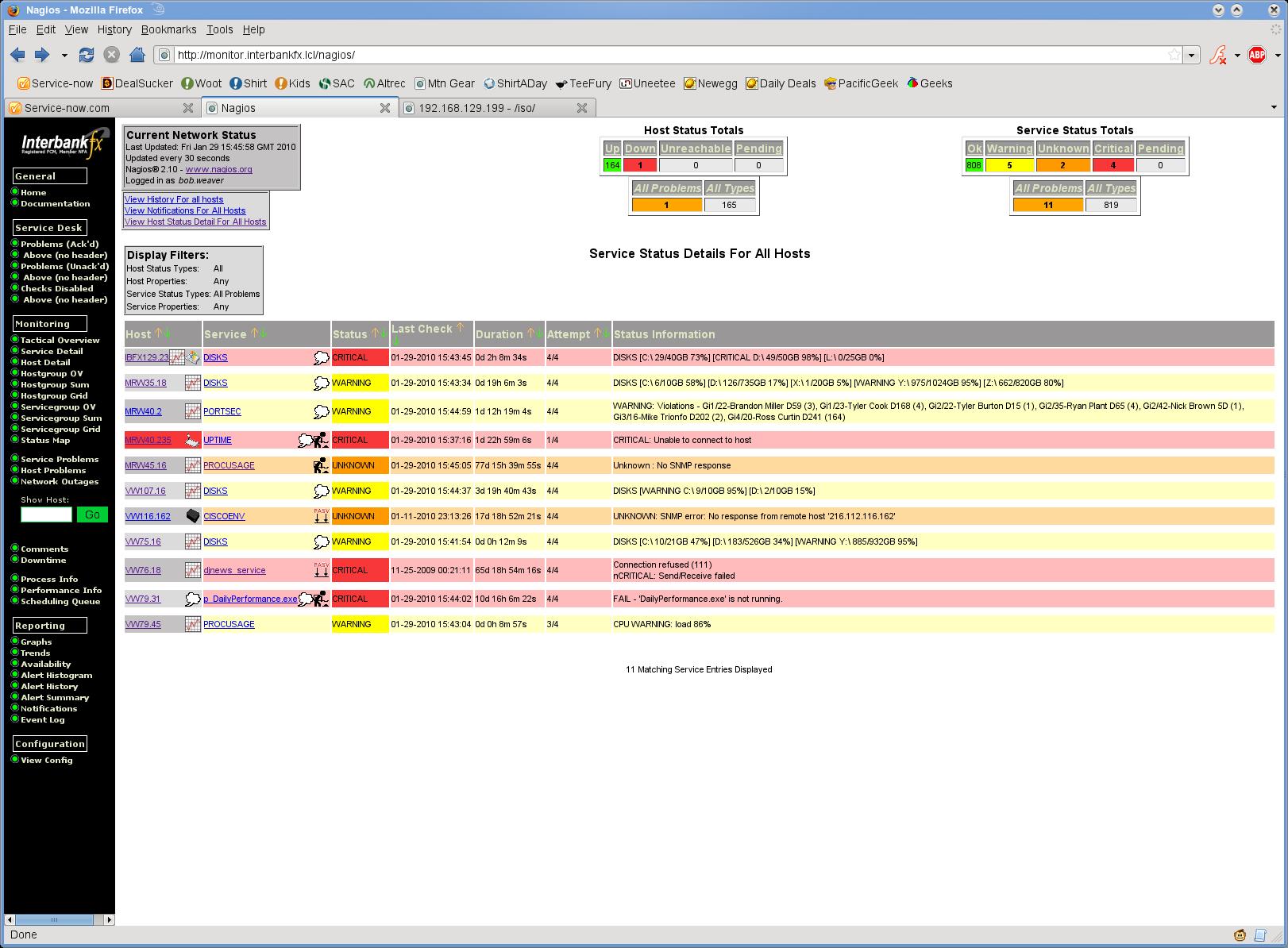Sort by Host using the ascending arrow
The image size is (1288, 948).
point(158,333)
